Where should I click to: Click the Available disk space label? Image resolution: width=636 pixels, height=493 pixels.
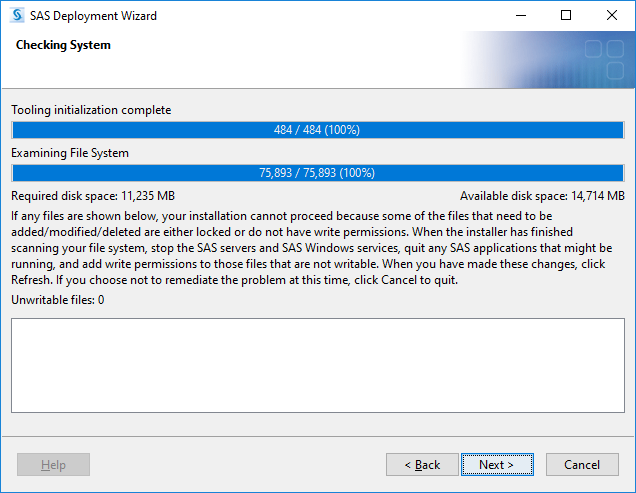coord(542,196)
